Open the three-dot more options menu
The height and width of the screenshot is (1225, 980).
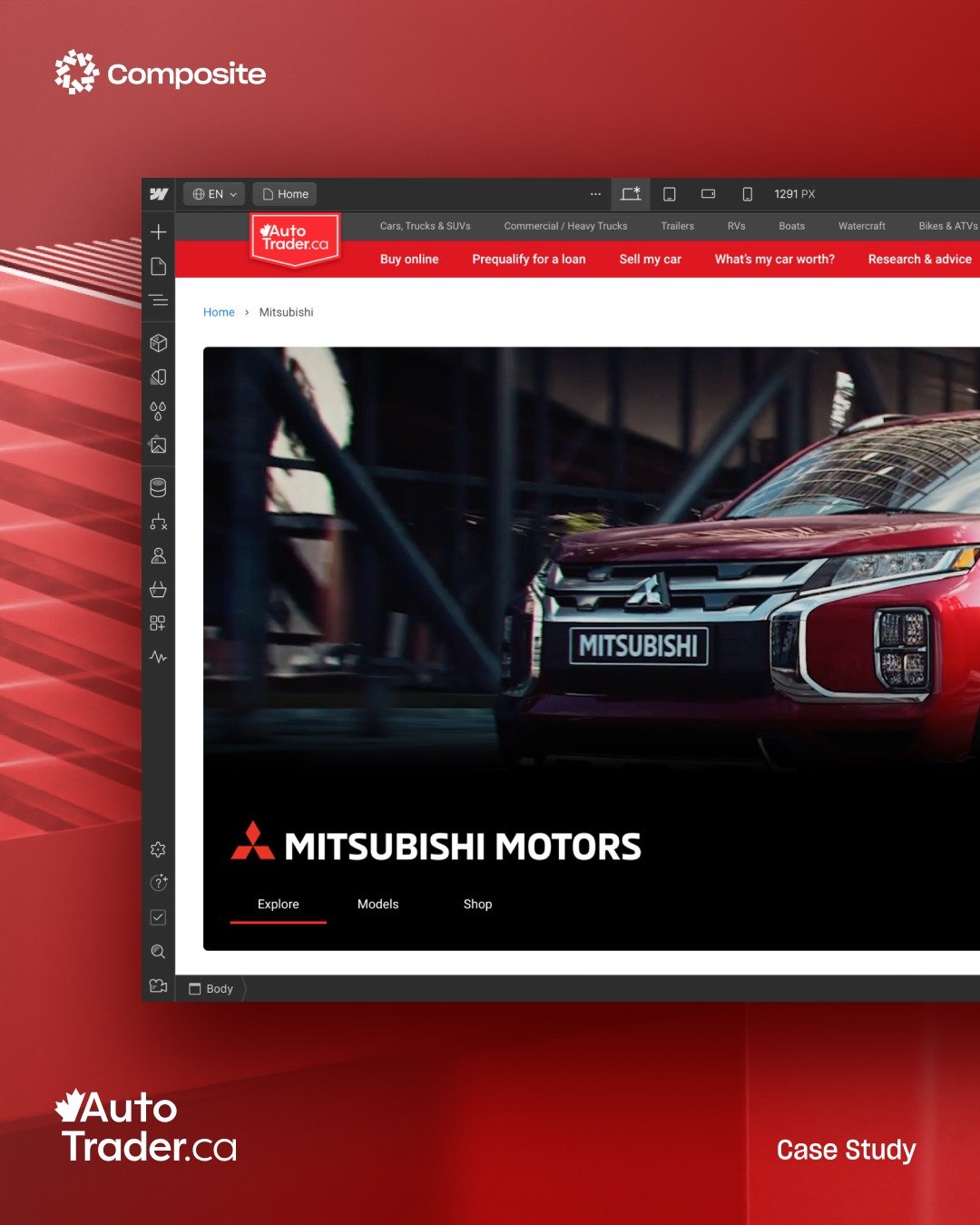[595, 194]
